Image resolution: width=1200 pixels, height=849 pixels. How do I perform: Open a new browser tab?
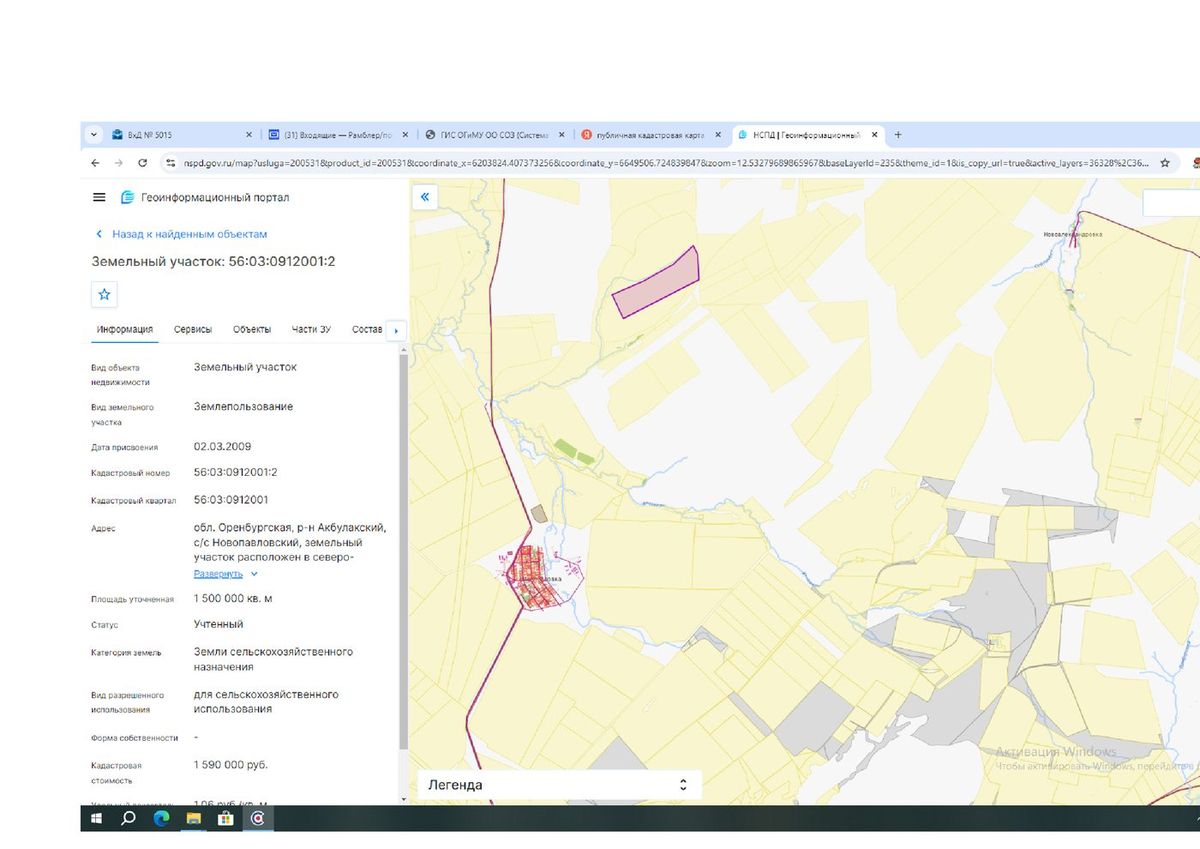pyautogui.click(x=898, y=134)
